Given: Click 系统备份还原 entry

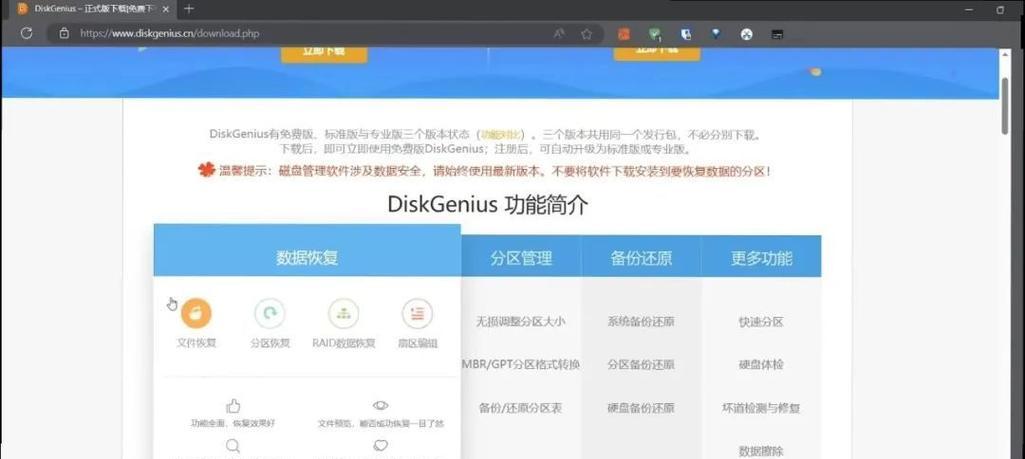Looking at the screenshot, I should coord(641,322).
